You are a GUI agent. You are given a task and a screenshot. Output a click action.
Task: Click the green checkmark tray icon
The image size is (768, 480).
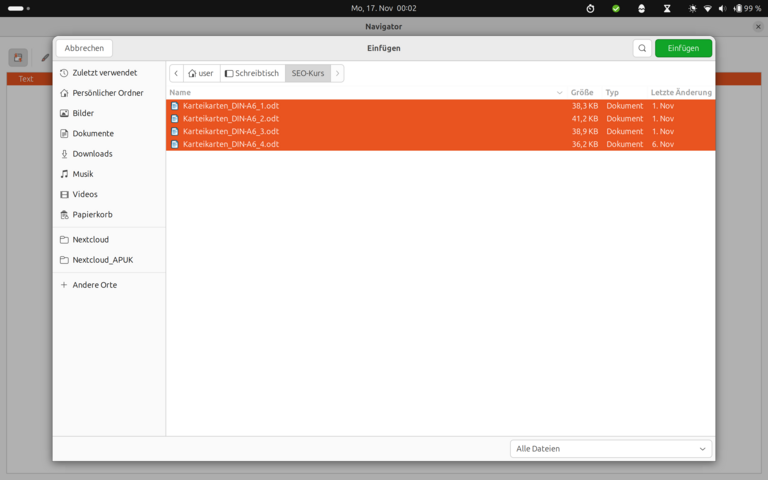click(x=616, y=8)
